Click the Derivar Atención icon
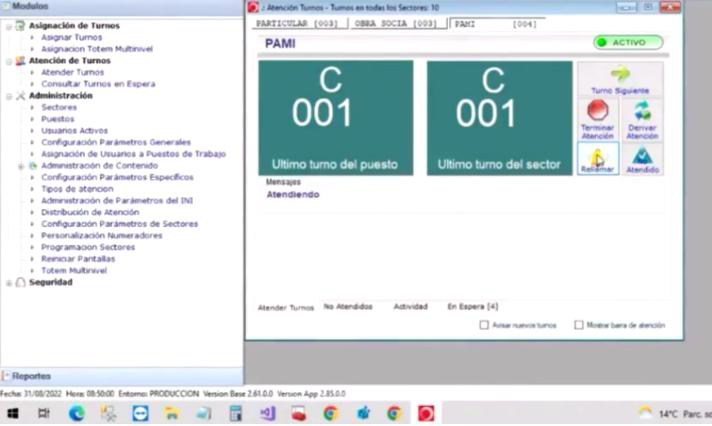The height and width of the screenshot is (426, 712). pyautogui.click(x=642, y=112)
